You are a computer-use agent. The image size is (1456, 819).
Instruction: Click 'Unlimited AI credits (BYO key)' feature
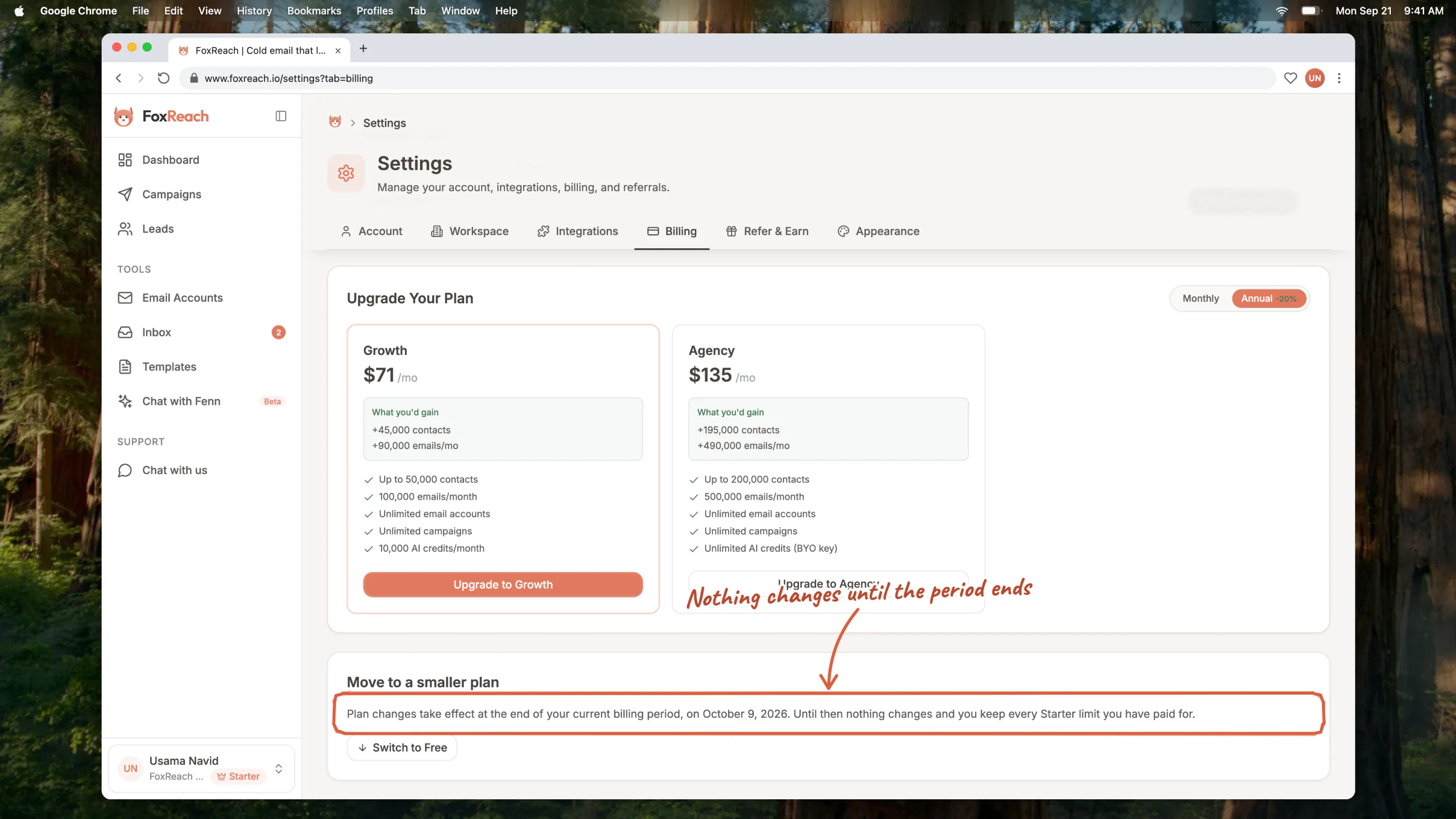pyautogui.click(x=770, y=548)
